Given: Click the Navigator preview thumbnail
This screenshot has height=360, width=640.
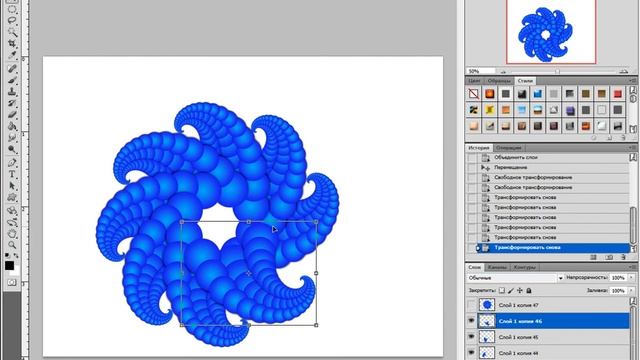Looking at the screenshot, I should coord(551,32).
